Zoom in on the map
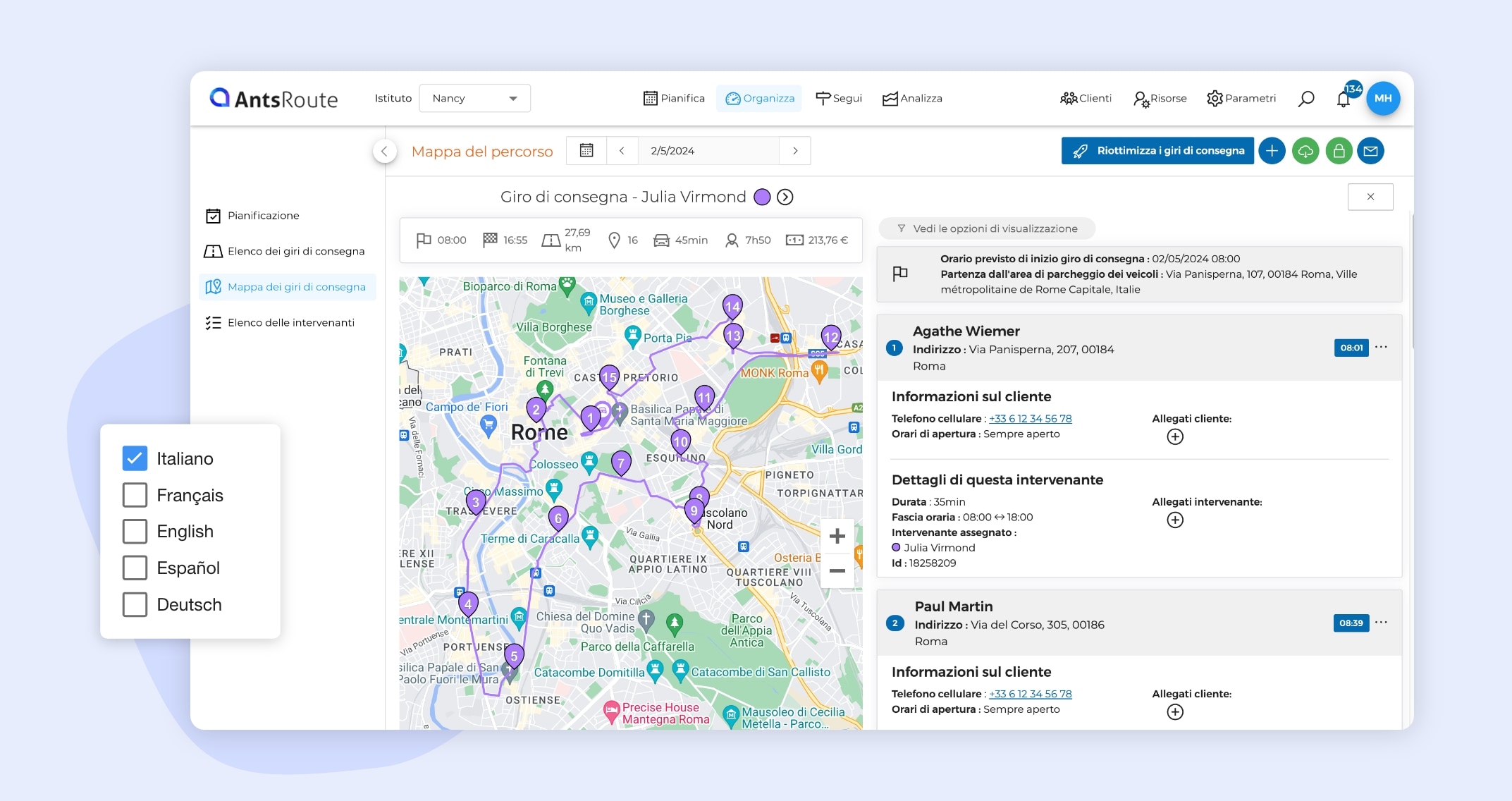This screenshot has height=801, width=1512. pos(837,537)
